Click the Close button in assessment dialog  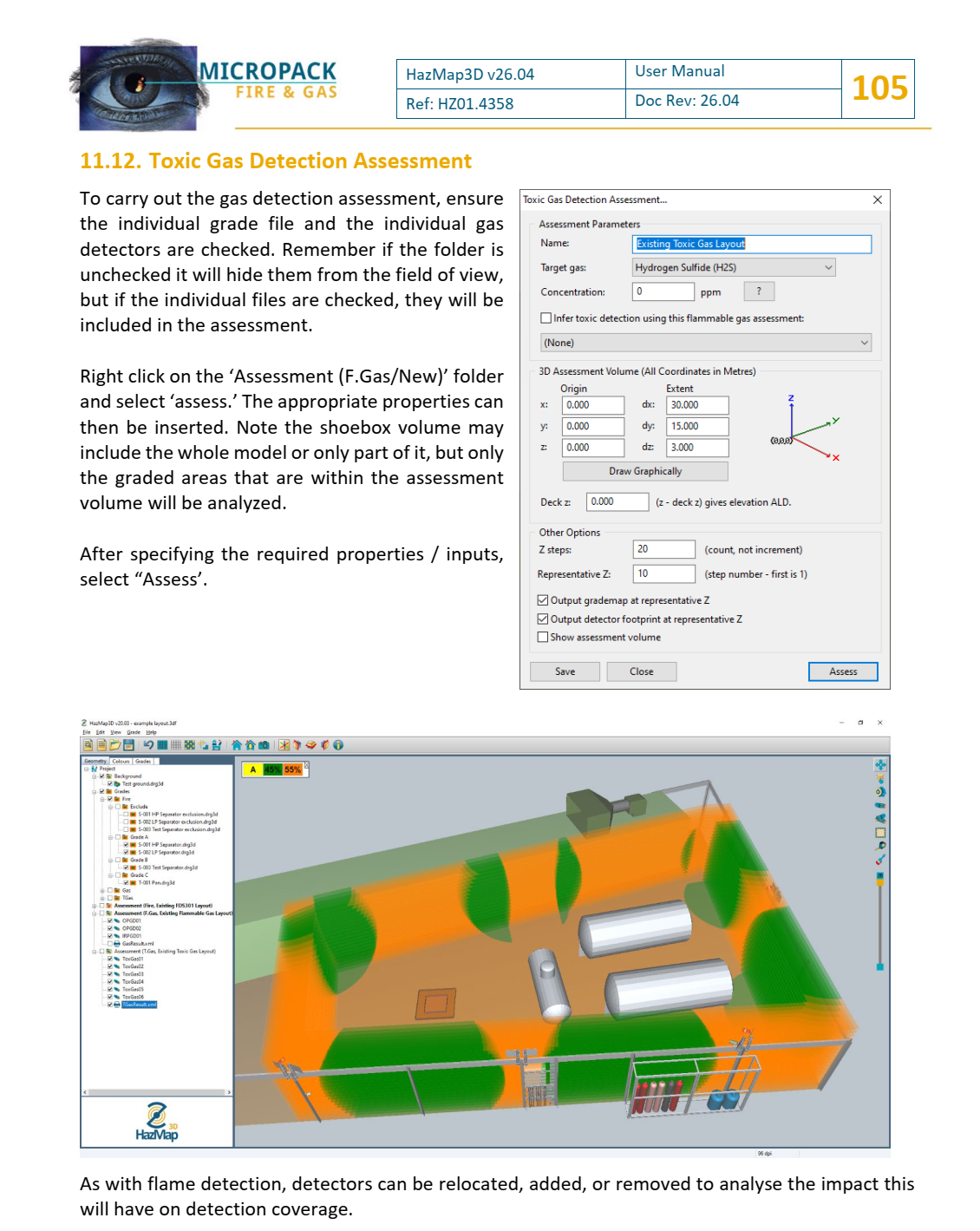(x=642, y=671)
